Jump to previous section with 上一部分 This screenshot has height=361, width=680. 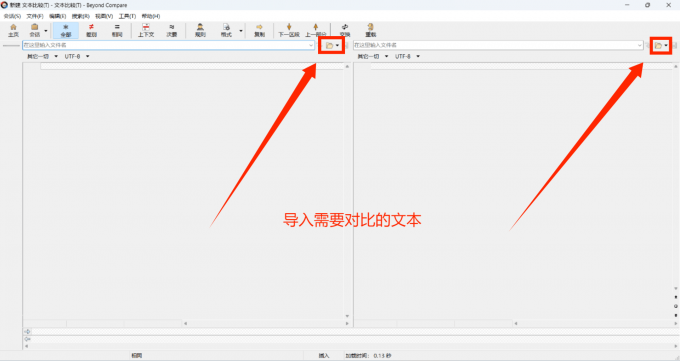tap(315, 30)
